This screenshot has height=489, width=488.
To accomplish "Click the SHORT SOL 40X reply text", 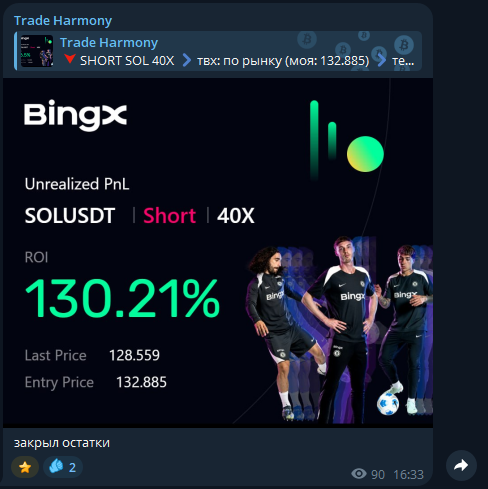I will [127, 61].
